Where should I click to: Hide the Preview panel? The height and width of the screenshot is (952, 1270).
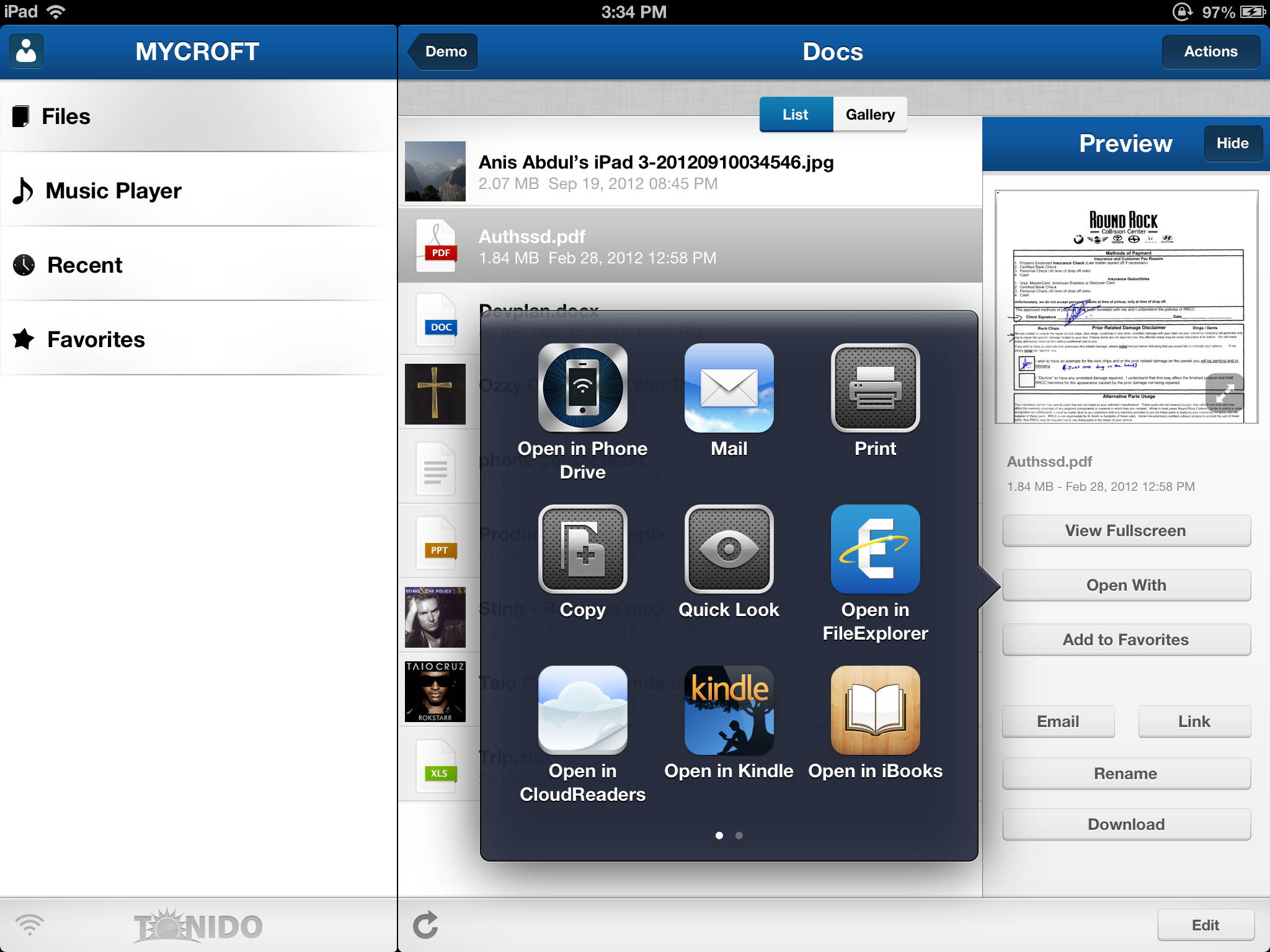pos(1232,143)
